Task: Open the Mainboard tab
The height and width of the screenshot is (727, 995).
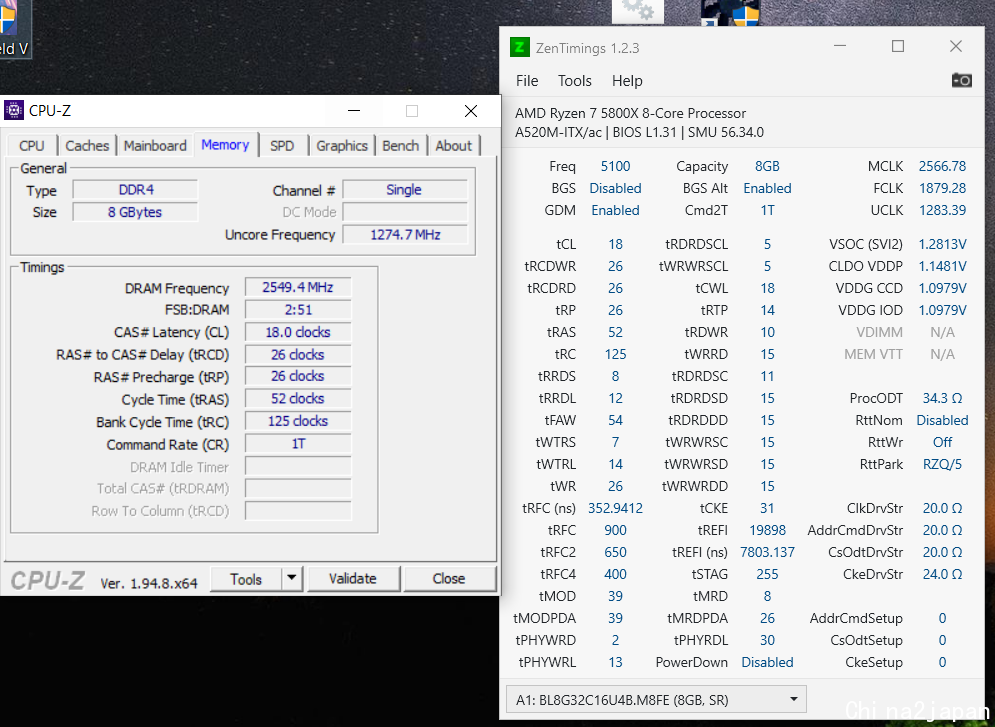Action: (155, 146)
